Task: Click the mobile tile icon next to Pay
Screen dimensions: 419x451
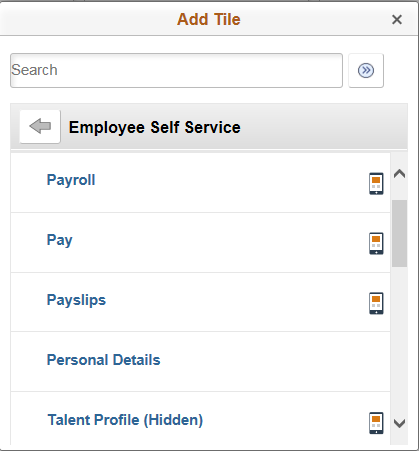Action: [376, 243]
